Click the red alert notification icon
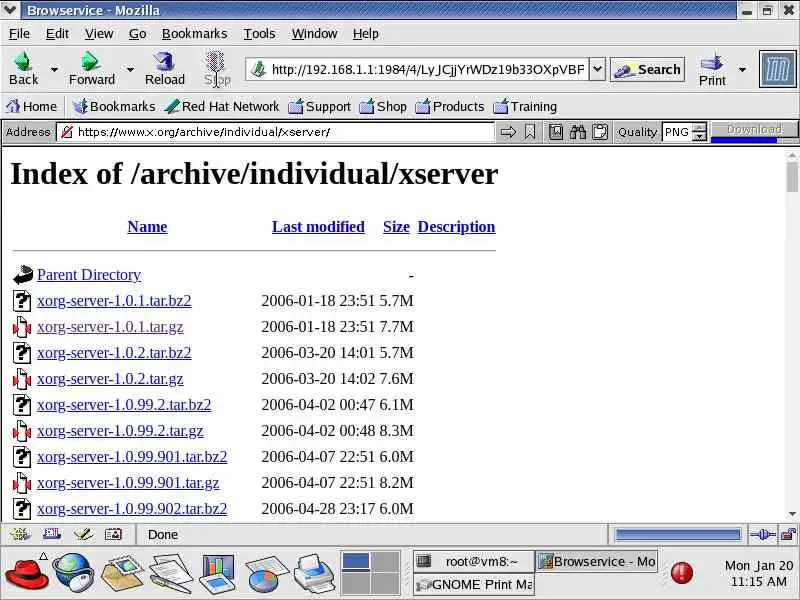This screenshot has height=600, width=800. (x=682, y=572)
